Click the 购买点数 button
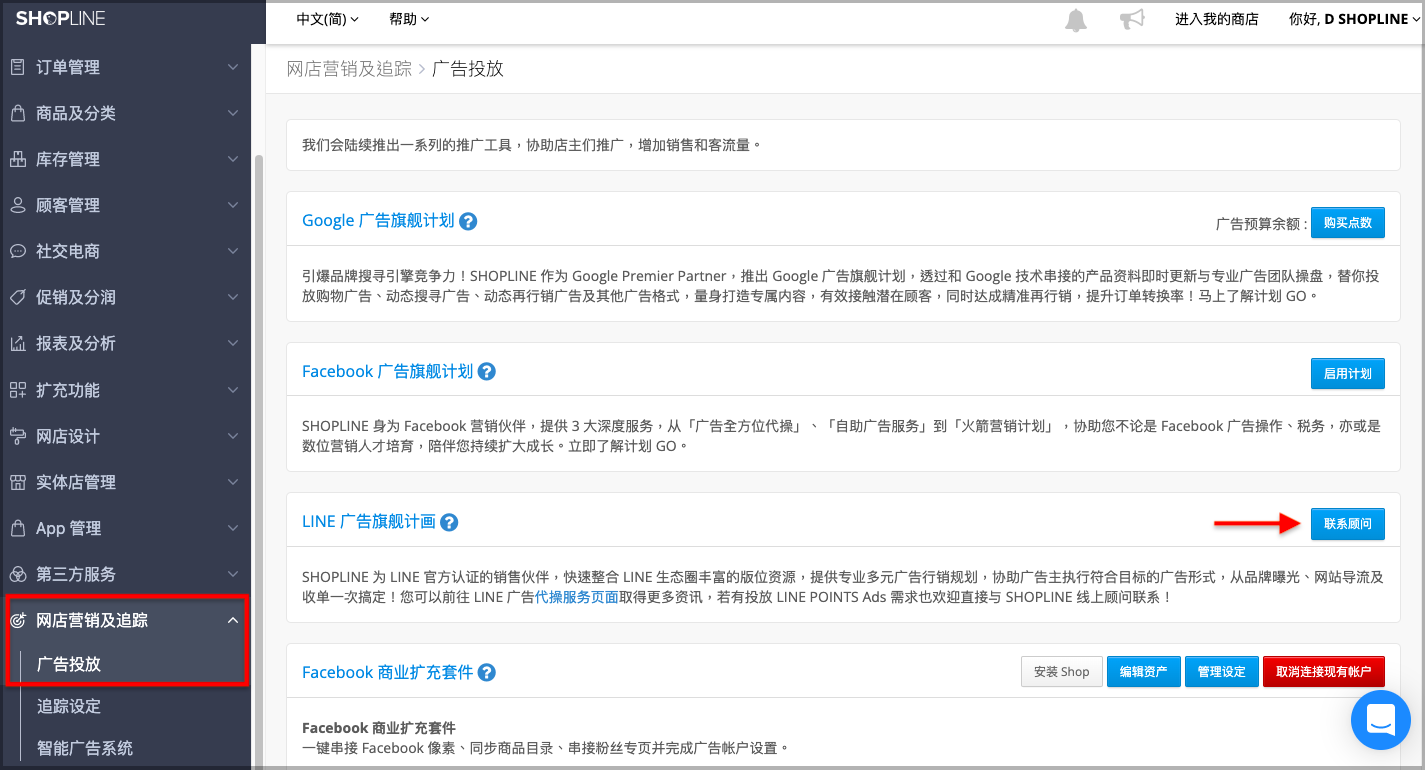Image resolution: width=1425 pixels, height=770 pixels. pos(1347,223)
